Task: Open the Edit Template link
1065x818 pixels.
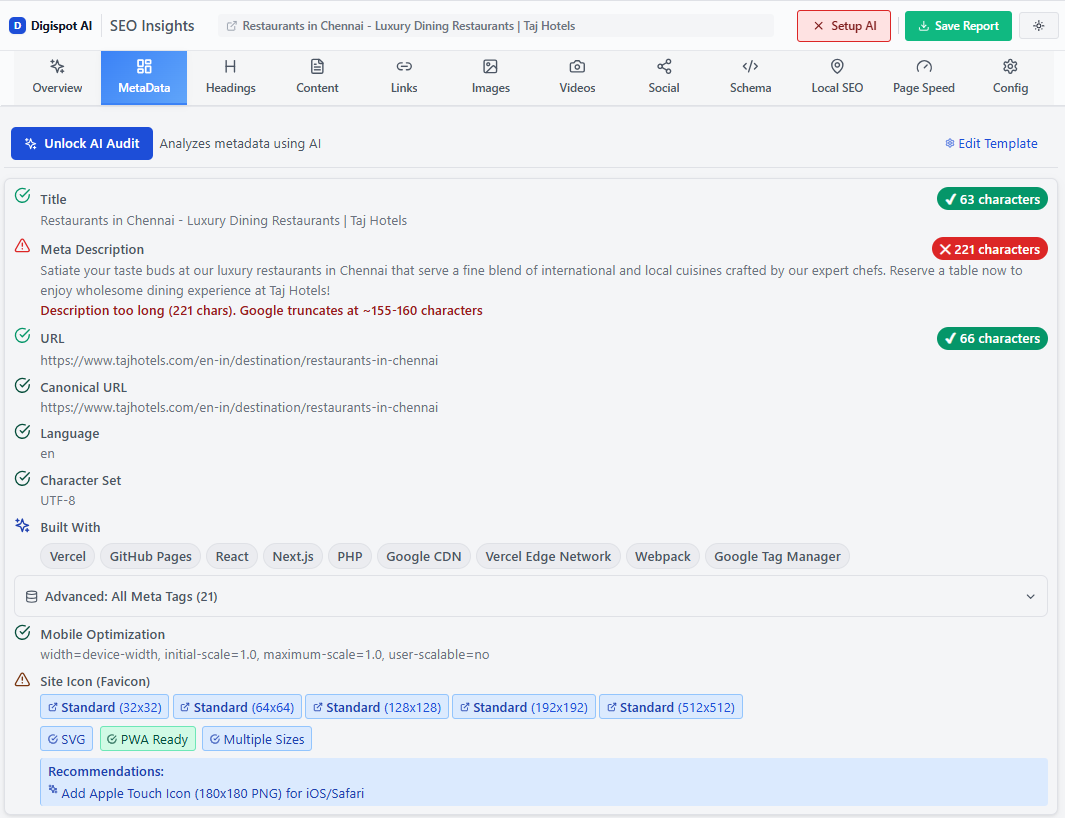Action: click(991, 143)
